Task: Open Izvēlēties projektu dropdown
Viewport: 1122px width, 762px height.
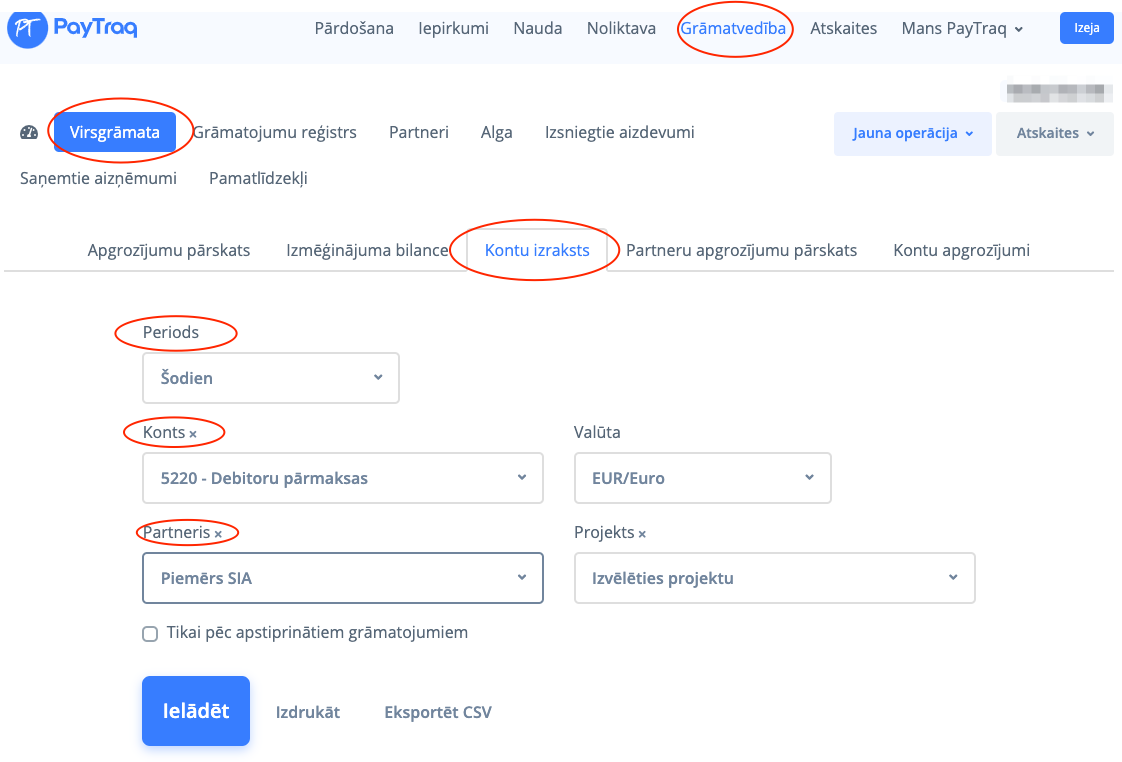Action: click(774, 578)
